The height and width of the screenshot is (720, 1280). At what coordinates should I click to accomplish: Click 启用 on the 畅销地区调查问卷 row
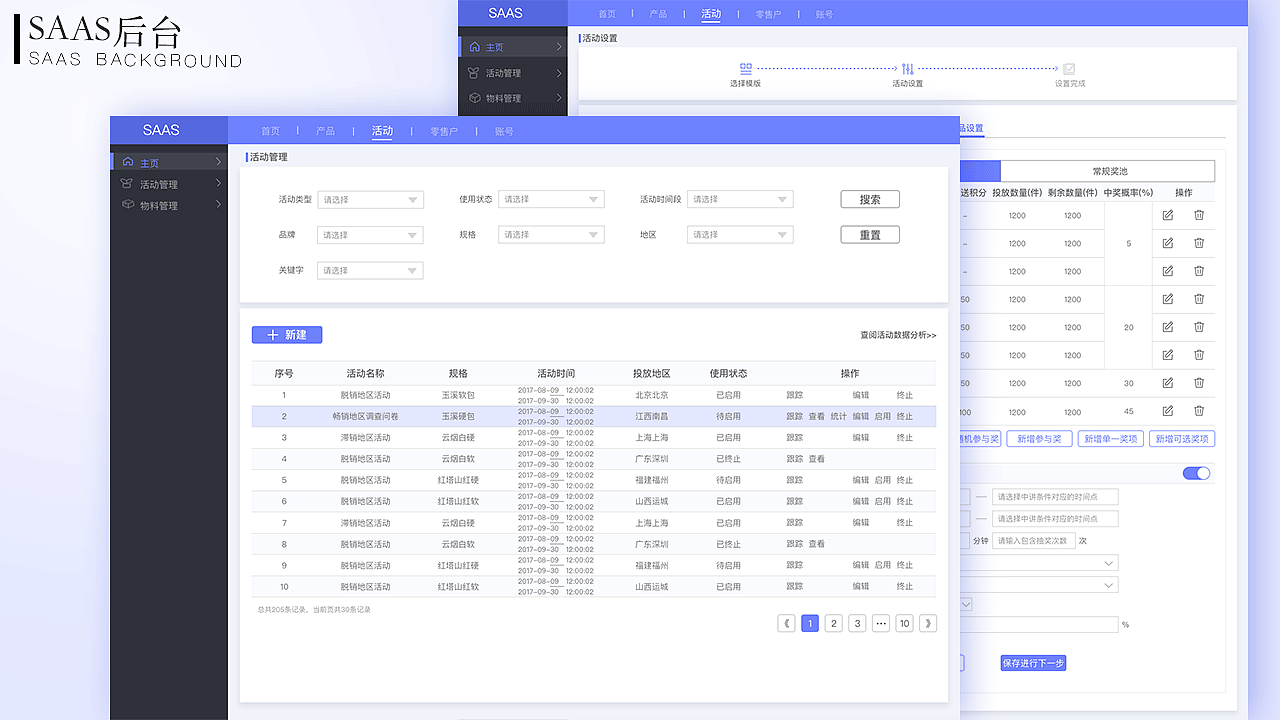click(x=882, y=416)
